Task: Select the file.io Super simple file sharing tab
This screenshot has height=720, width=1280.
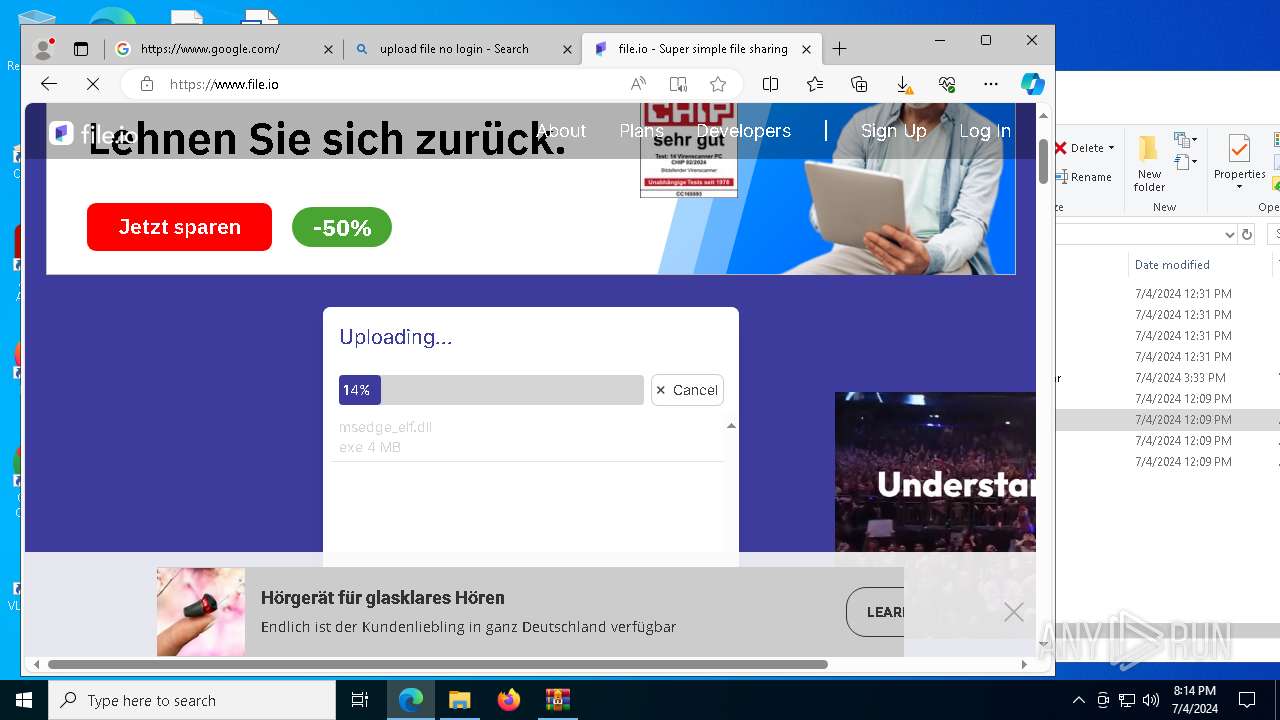Action: [702, 49]
